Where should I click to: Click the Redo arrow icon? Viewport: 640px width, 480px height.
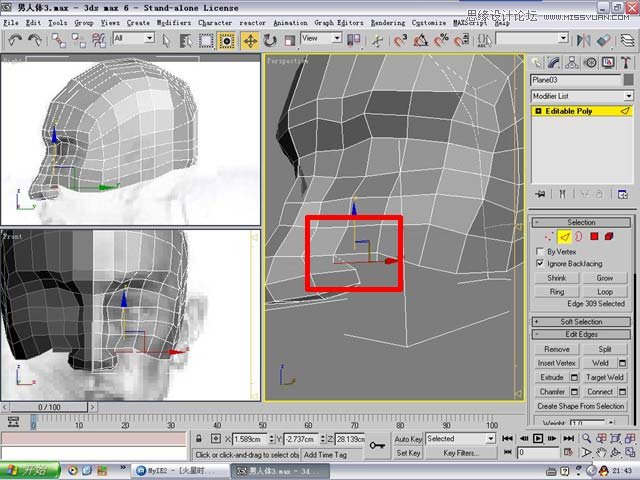(x=35, y=40)
